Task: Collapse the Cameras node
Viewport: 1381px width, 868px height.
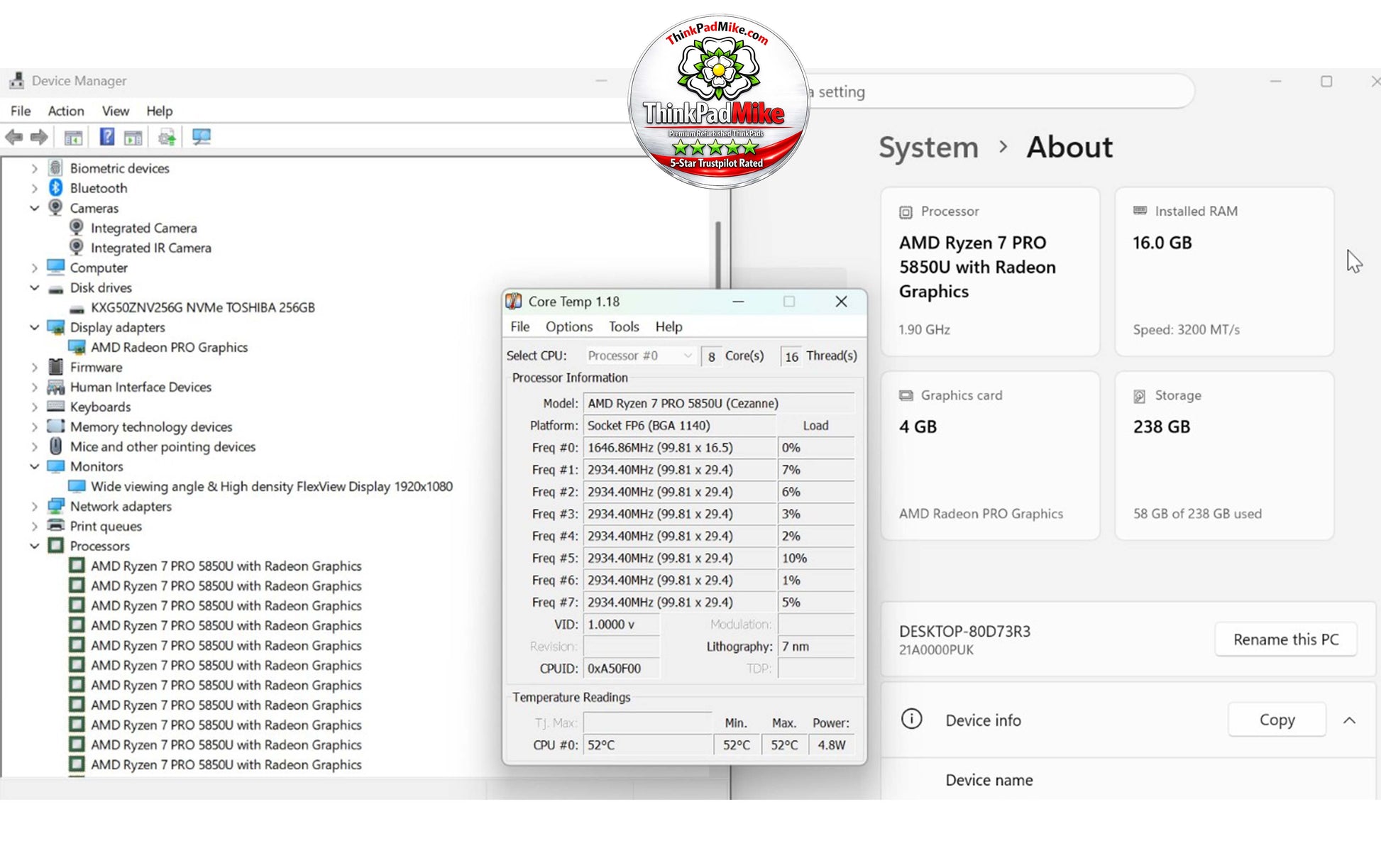Action: pyautogui.click(x=34, y=208)
